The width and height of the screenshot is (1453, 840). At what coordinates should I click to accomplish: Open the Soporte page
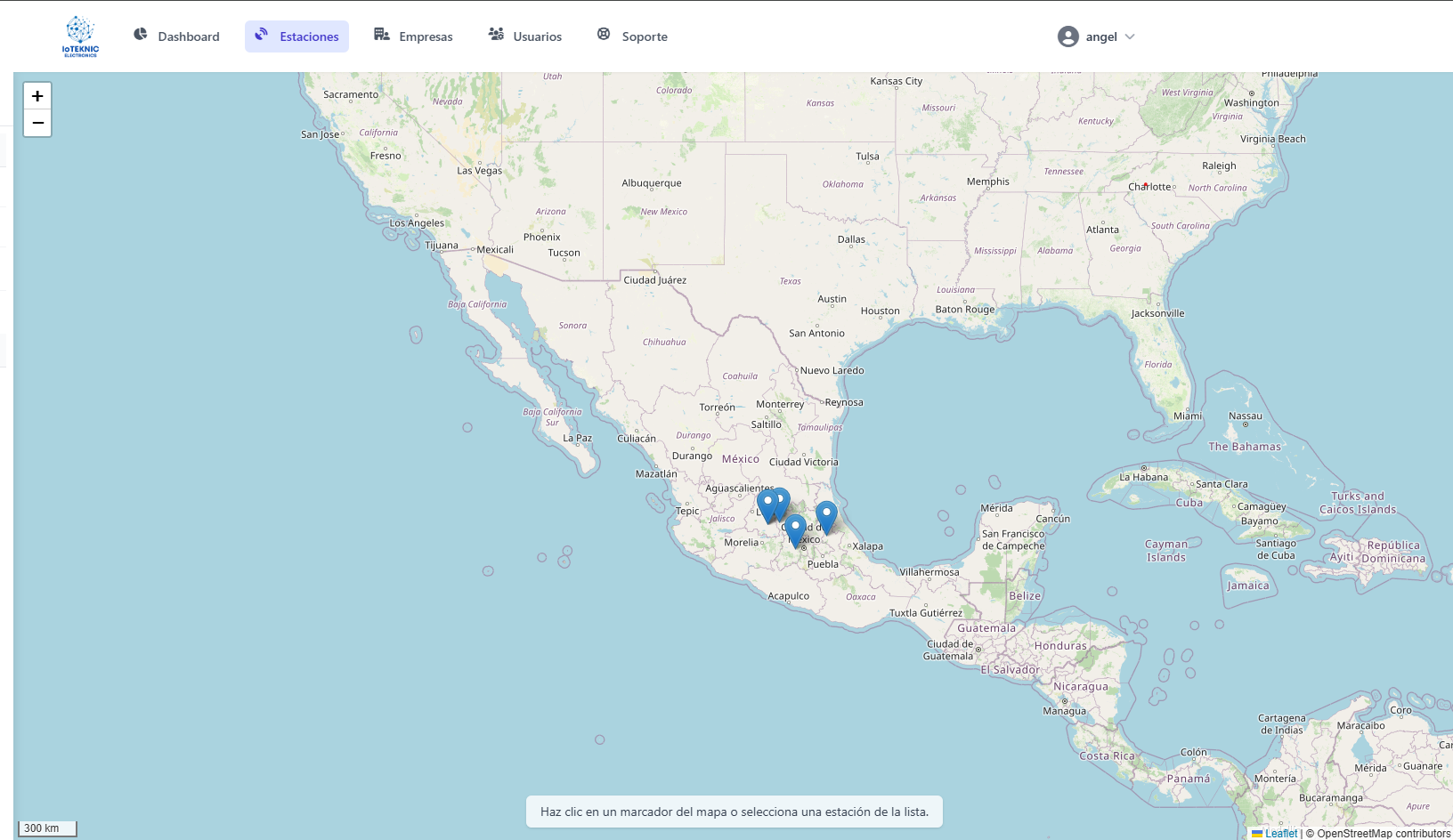click(632, 36)
